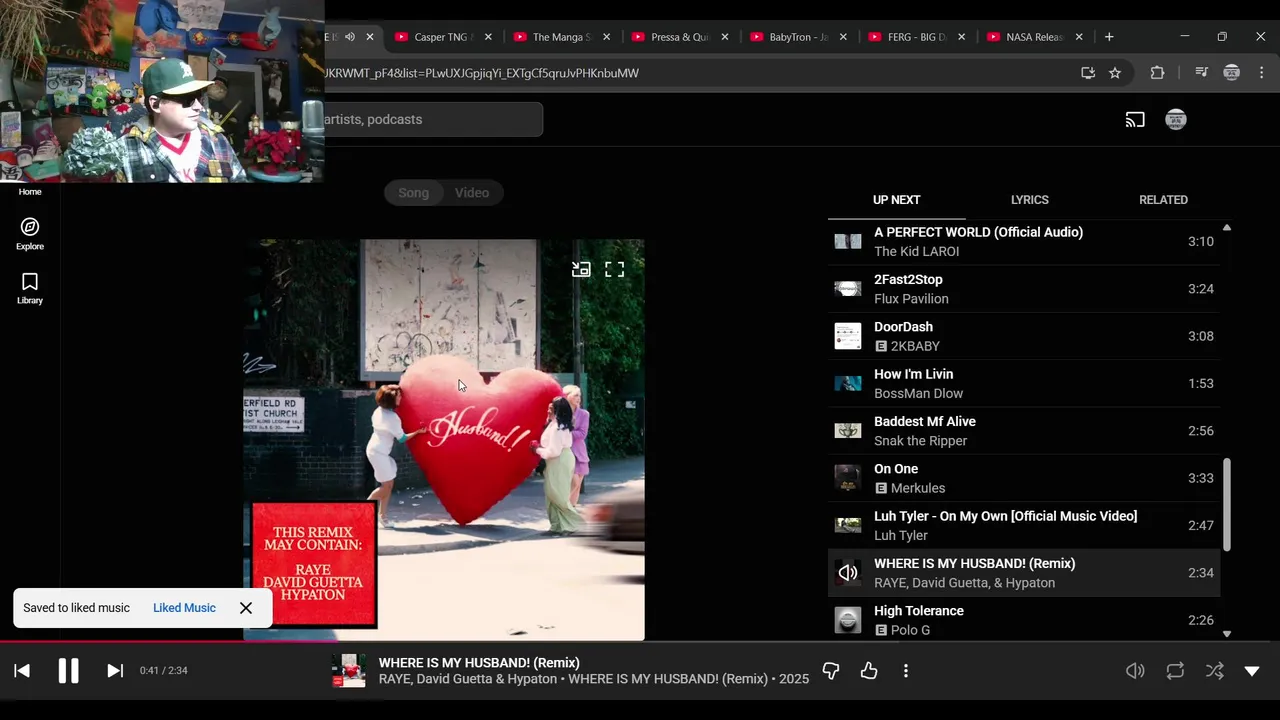
Task: Go to Explore in the sidebar
Action: (x=30, y=235)
